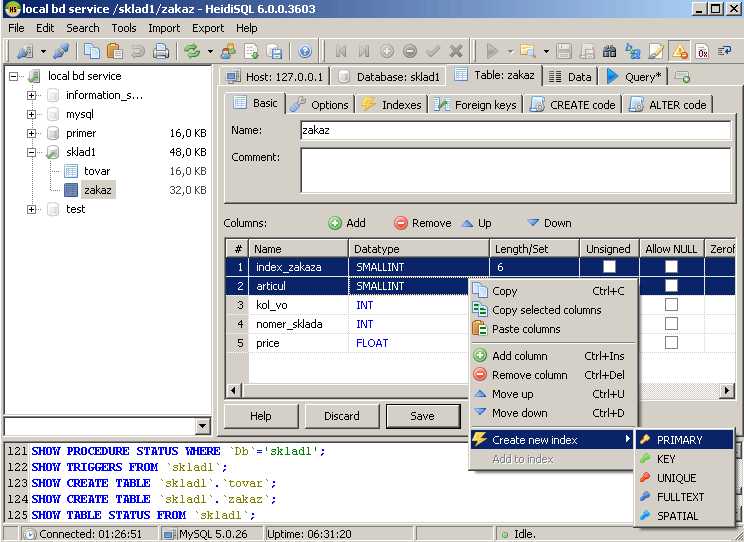Click the new query tab icon

[x=682, y=77]
